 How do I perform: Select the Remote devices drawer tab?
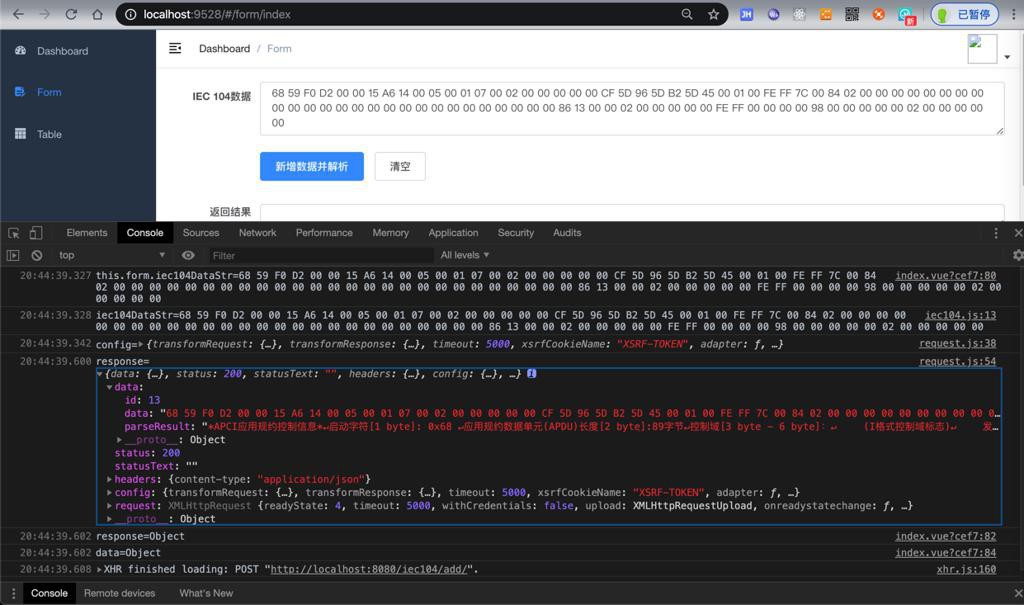[120, 593]
